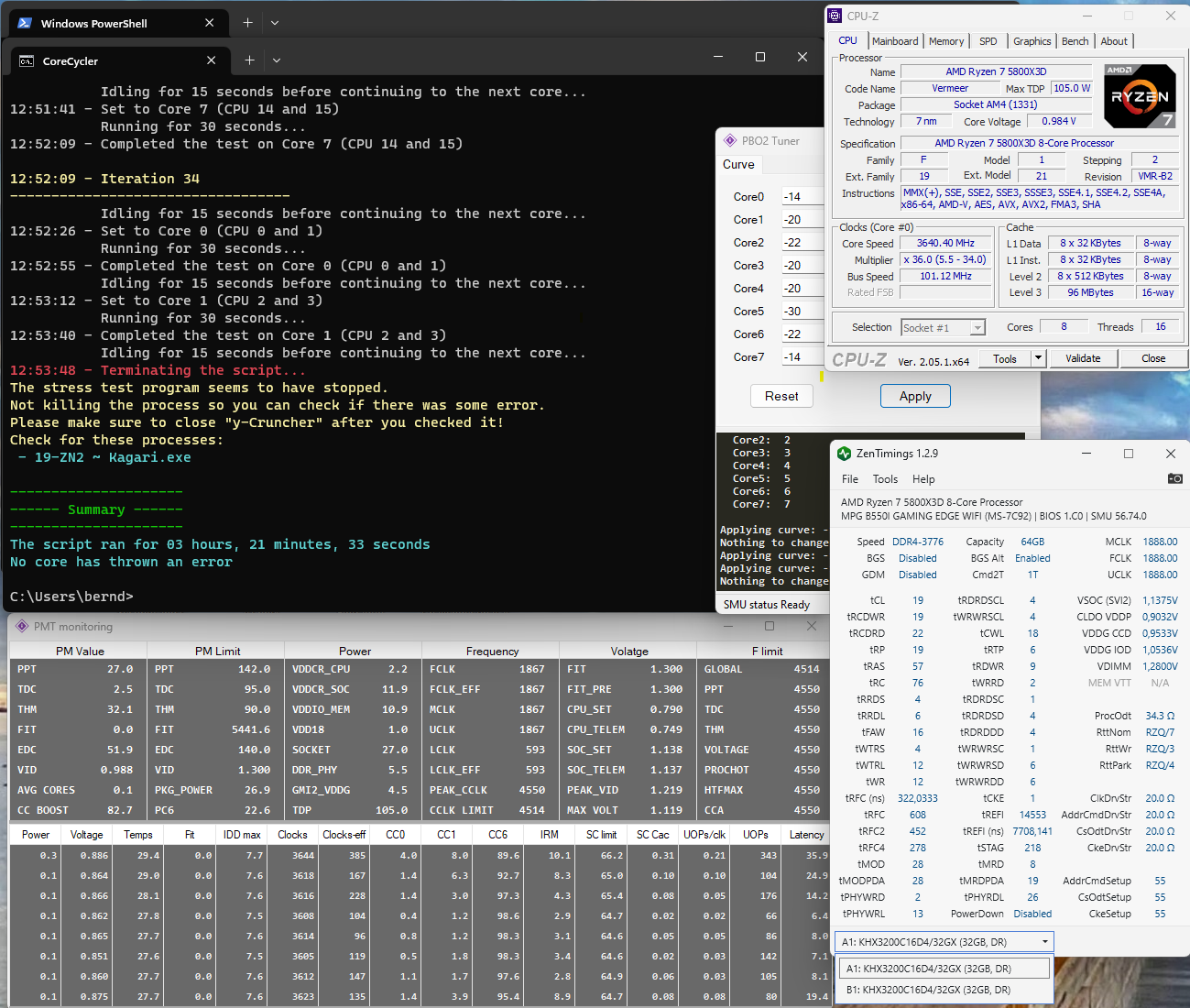Switch to CPU-Z Memory tab
Screen dimensions: 1190x1008
(946, 41)
